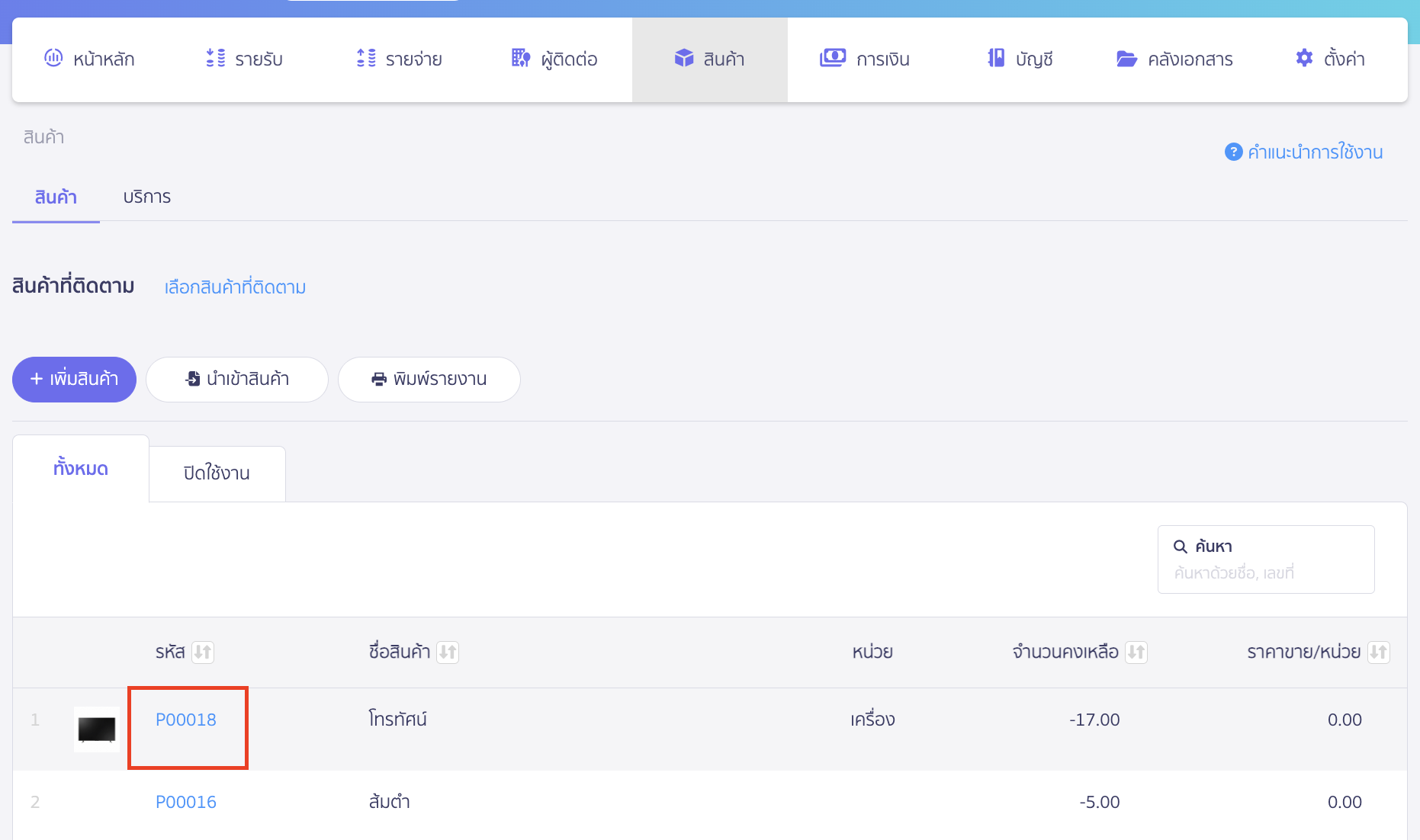Click the พิมพ์รายงาน print report button
This screenshot has height=840, width=1420.
(x=429, y=379)
